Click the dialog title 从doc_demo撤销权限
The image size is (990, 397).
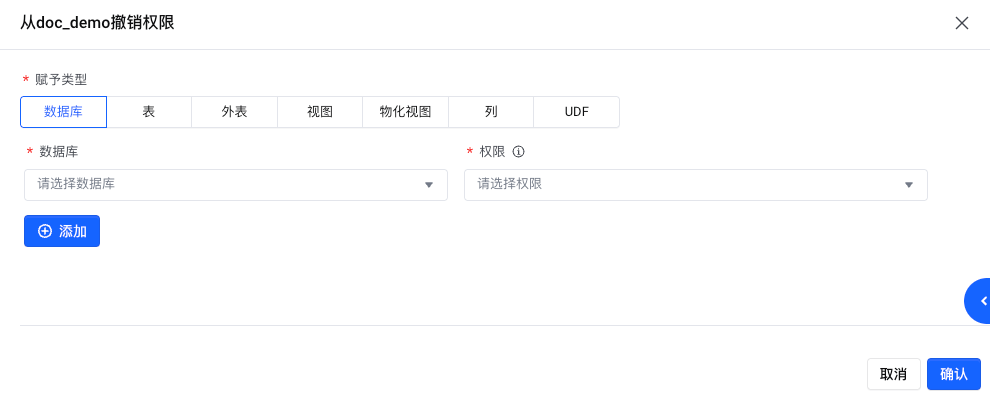coord(97,23)
